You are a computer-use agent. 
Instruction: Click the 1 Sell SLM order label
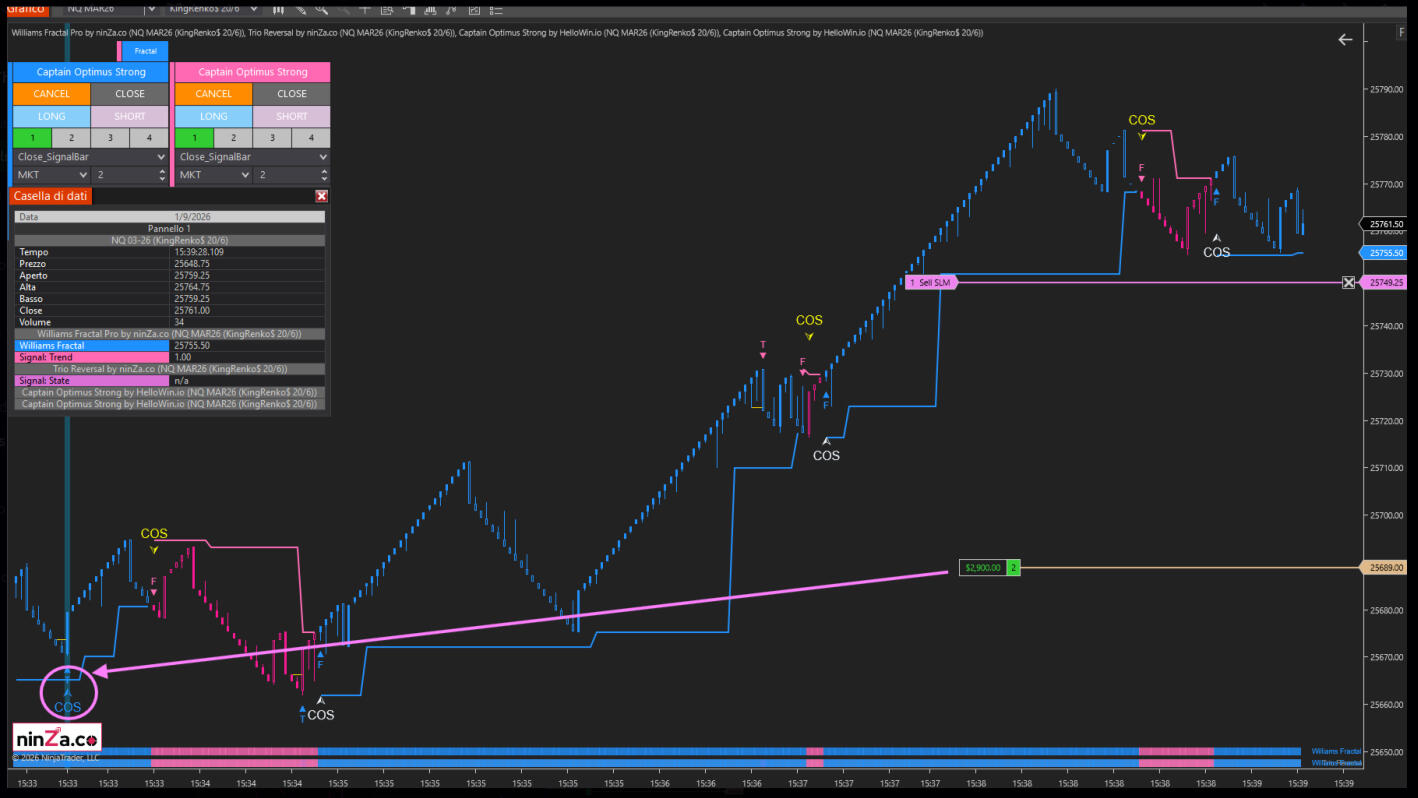click(x=930, y=283)
